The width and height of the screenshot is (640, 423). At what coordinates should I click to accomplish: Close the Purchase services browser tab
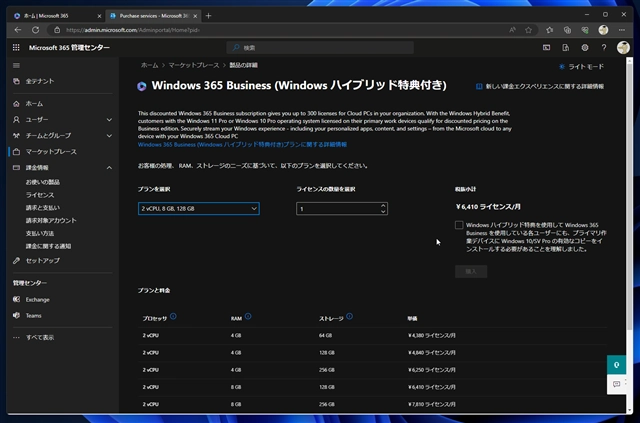[195, 16]
